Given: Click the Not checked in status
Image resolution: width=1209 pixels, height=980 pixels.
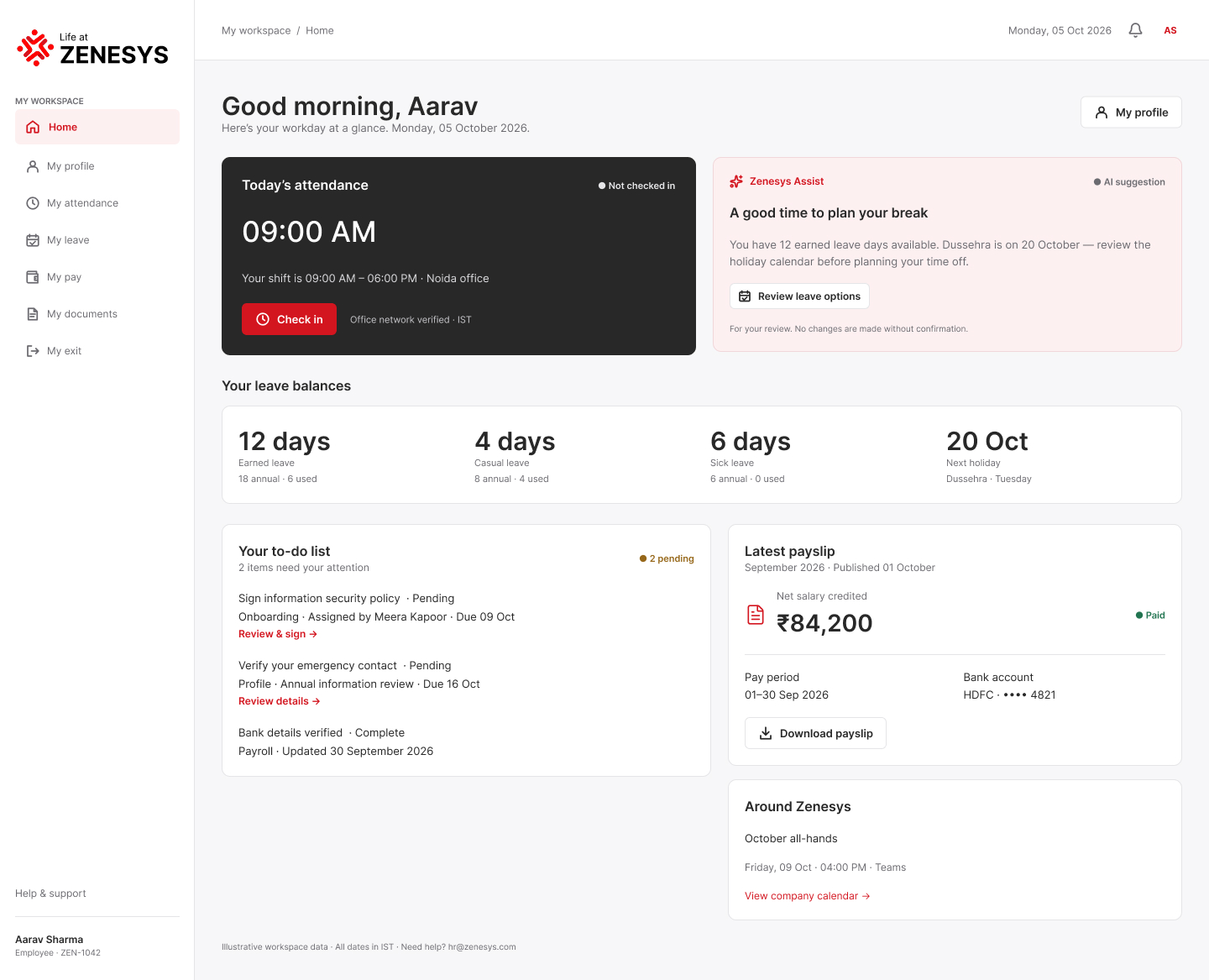Looking at the screenshot, I should [636, 186].
